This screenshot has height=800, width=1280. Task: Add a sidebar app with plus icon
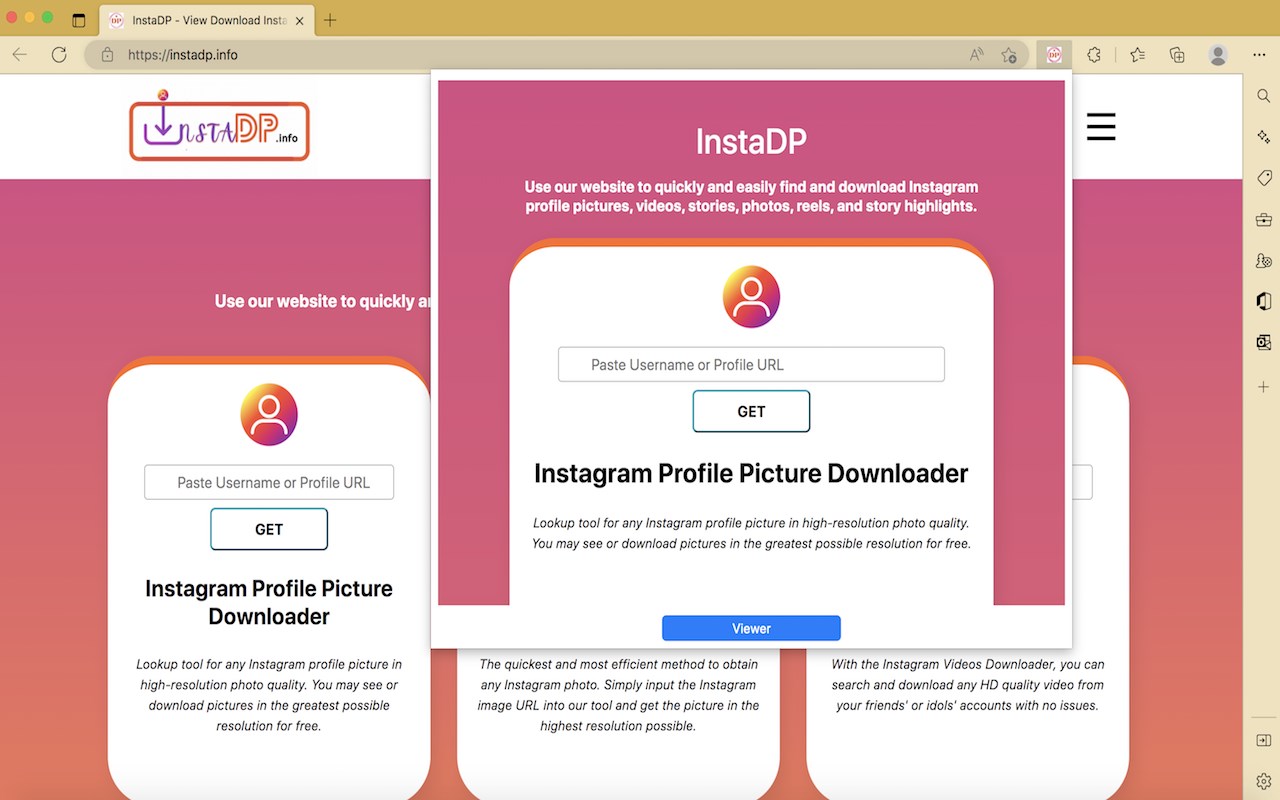[x=1264, y=387]
